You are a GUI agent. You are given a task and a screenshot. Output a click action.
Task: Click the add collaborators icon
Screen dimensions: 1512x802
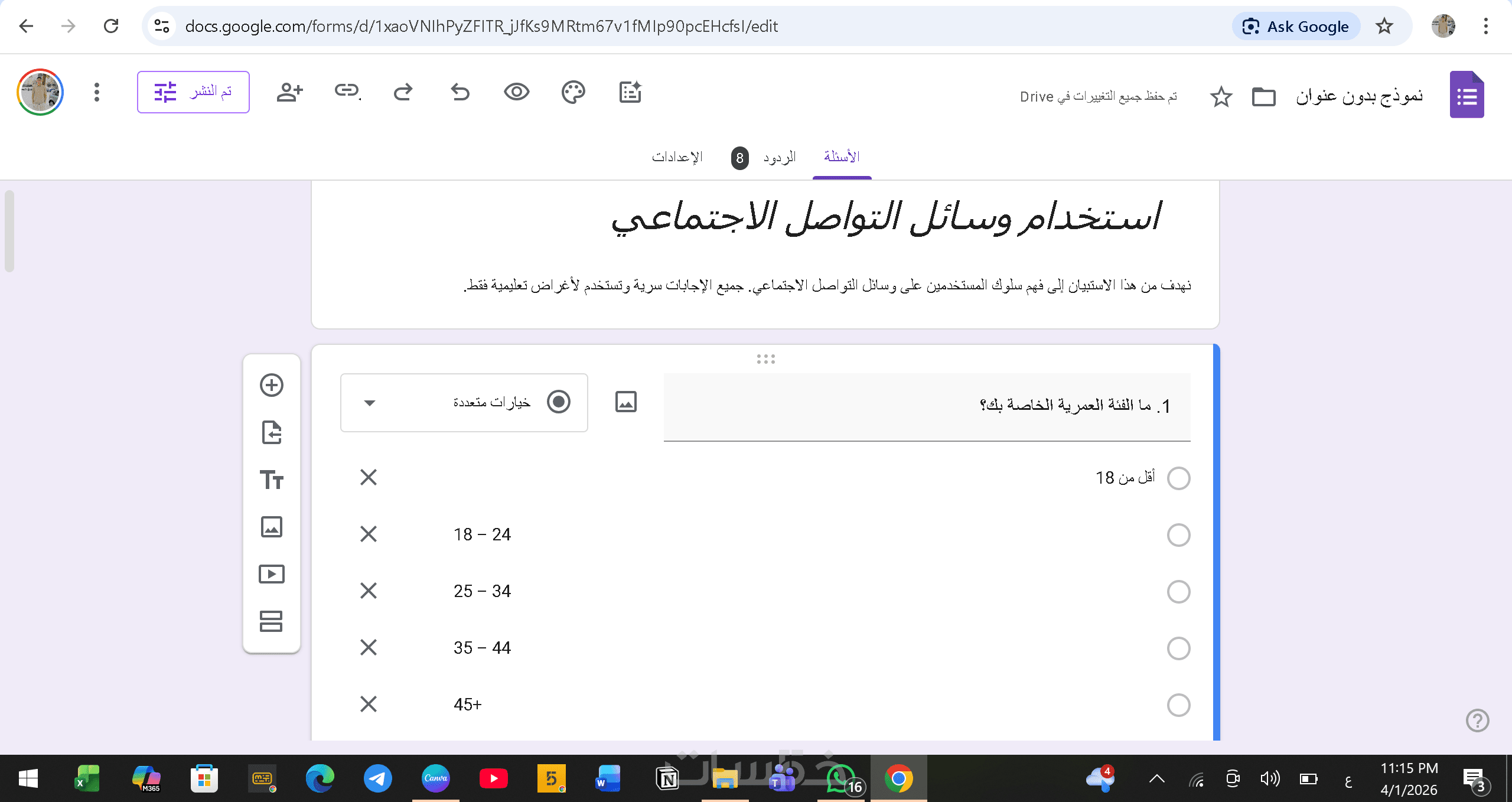289,92
